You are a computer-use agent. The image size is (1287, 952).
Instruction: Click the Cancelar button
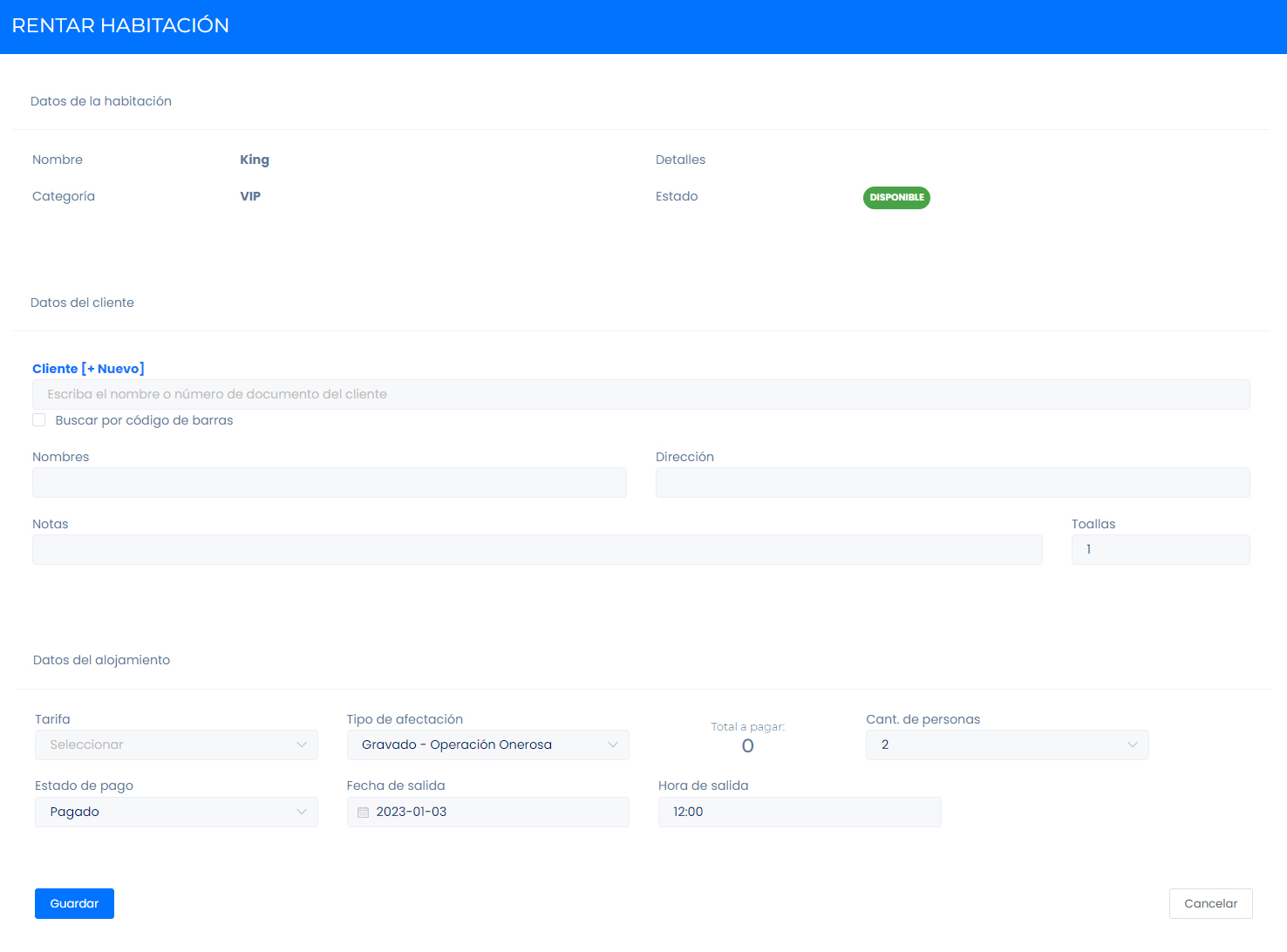[1210, 904]
